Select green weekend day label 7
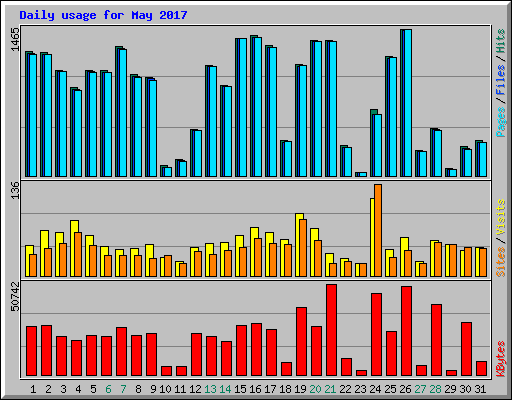Viewport: 512px width, 400px height. coord(123,389)
